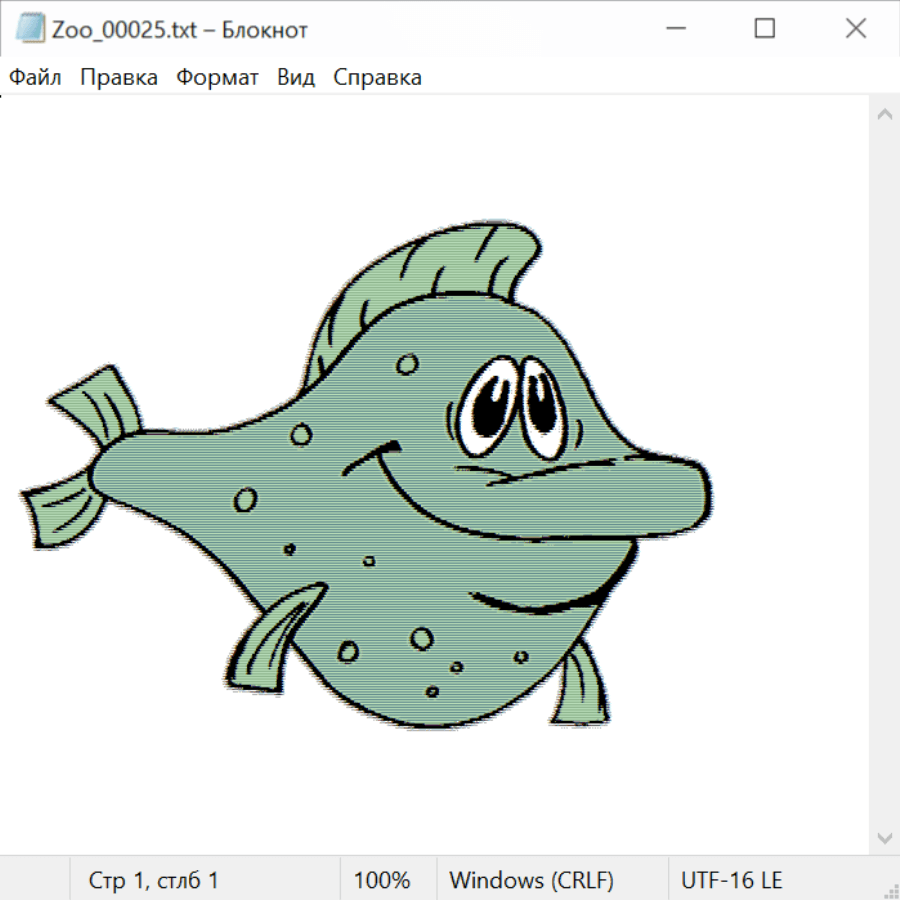Open the Вид menu

pyautogui.click(x=295, y=77)
